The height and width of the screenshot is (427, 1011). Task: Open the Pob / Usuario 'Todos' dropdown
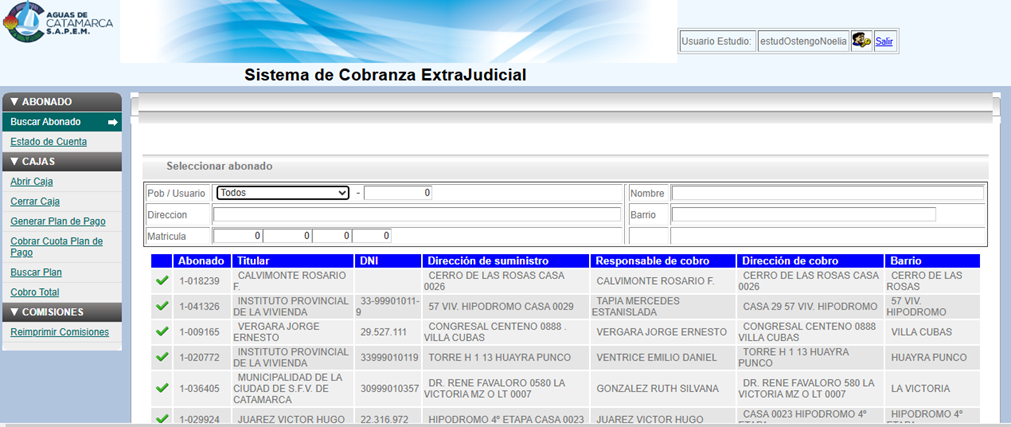coord(283,193)
